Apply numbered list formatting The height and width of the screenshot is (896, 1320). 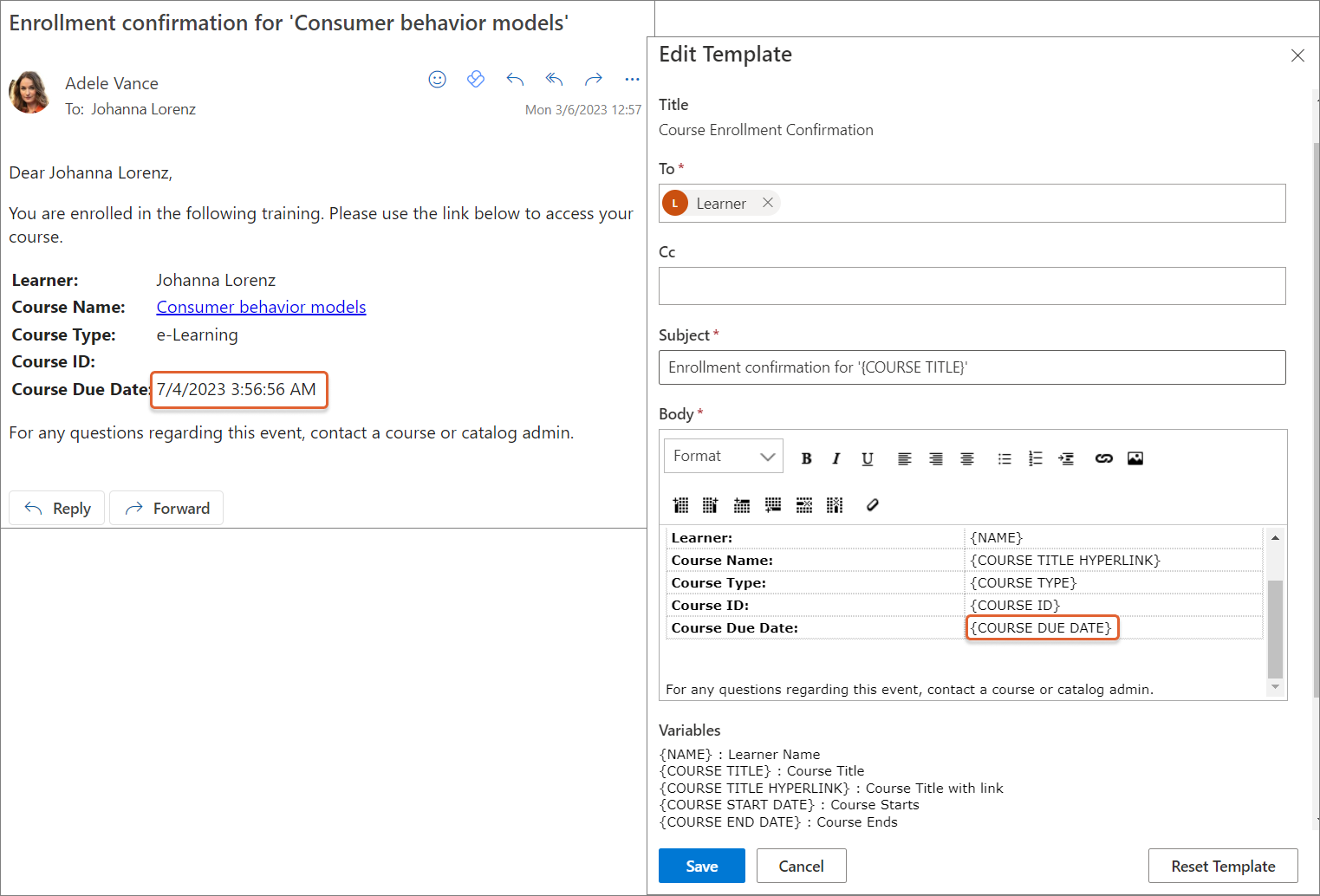1035,458
